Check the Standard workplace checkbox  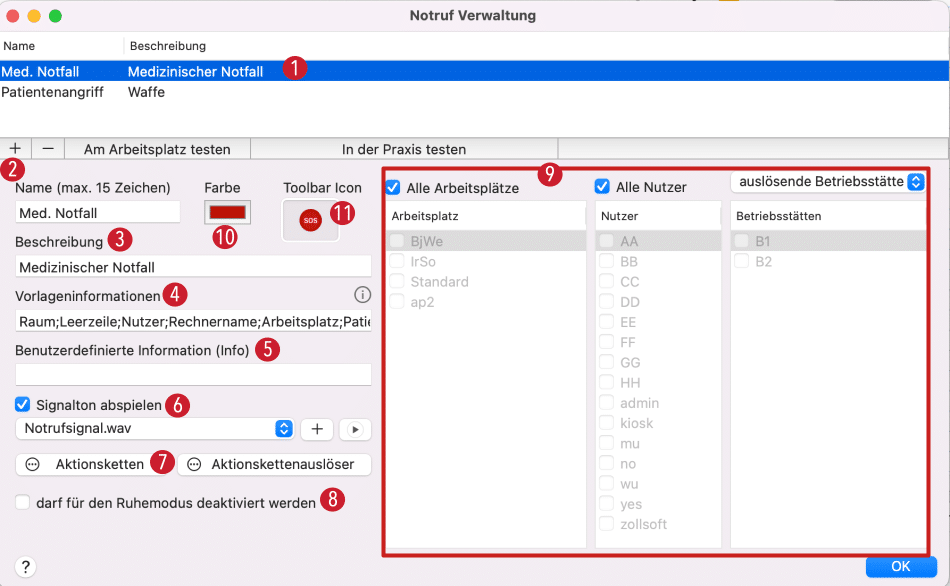click(x=397, y=281)
